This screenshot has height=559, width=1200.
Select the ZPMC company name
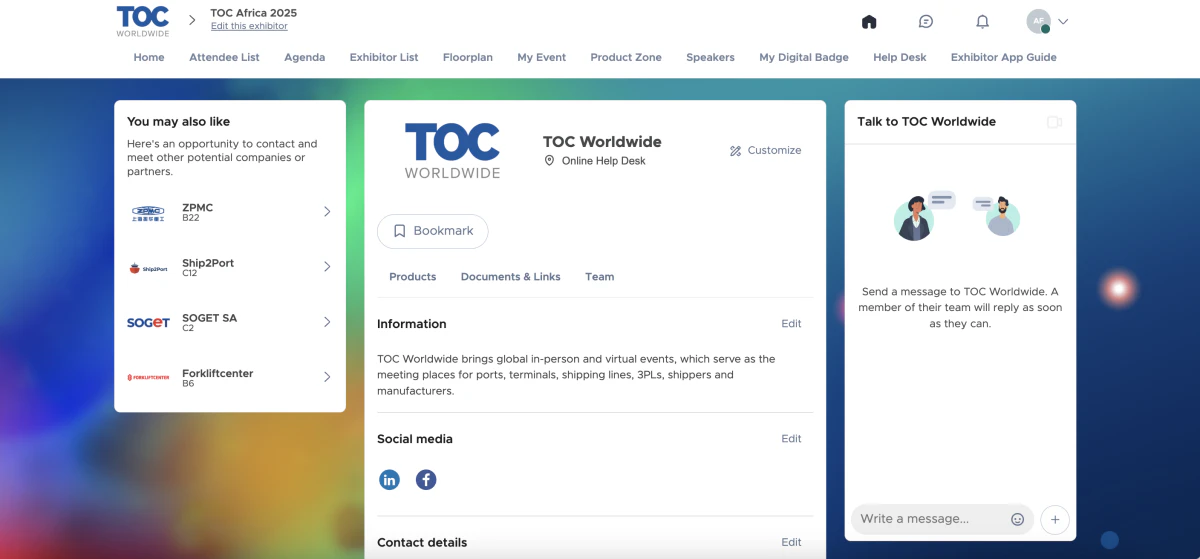pos(197,208)
